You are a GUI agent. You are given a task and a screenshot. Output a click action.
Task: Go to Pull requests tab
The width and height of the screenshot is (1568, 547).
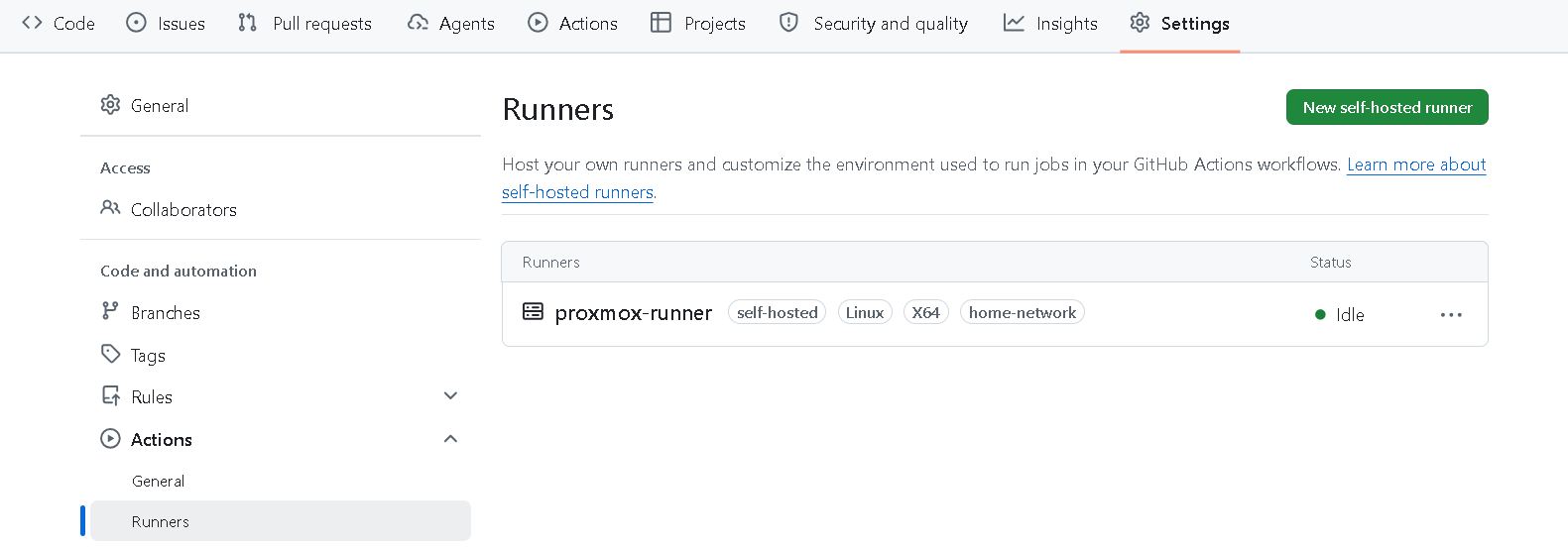click(x=304, y=23)
